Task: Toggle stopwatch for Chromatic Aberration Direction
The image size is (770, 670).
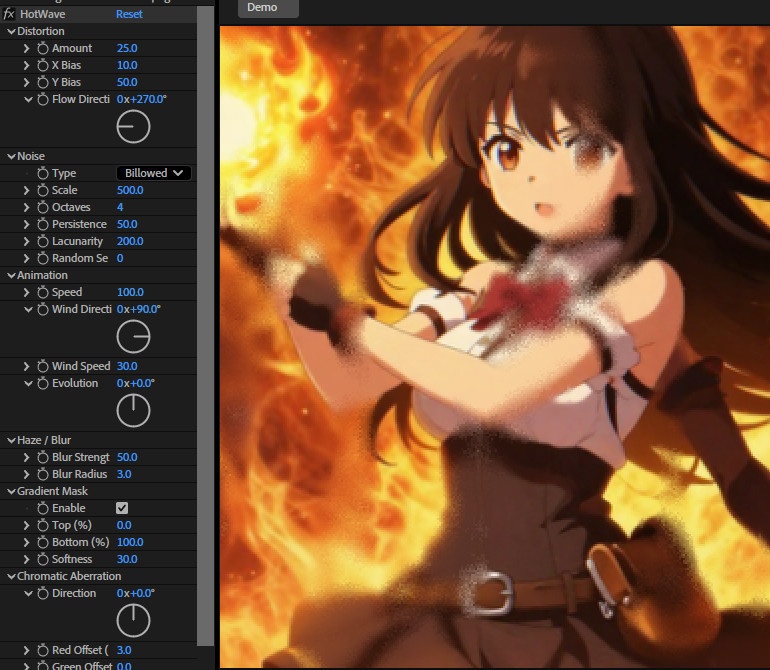Action: (43, 593)
